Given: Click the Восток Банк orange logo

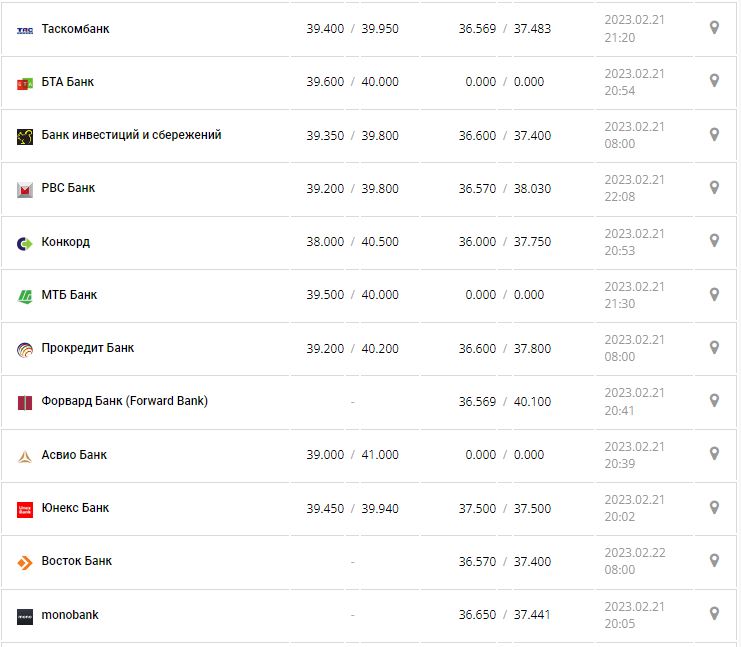Looking at the screenshot, I should [x=25, y=562].
